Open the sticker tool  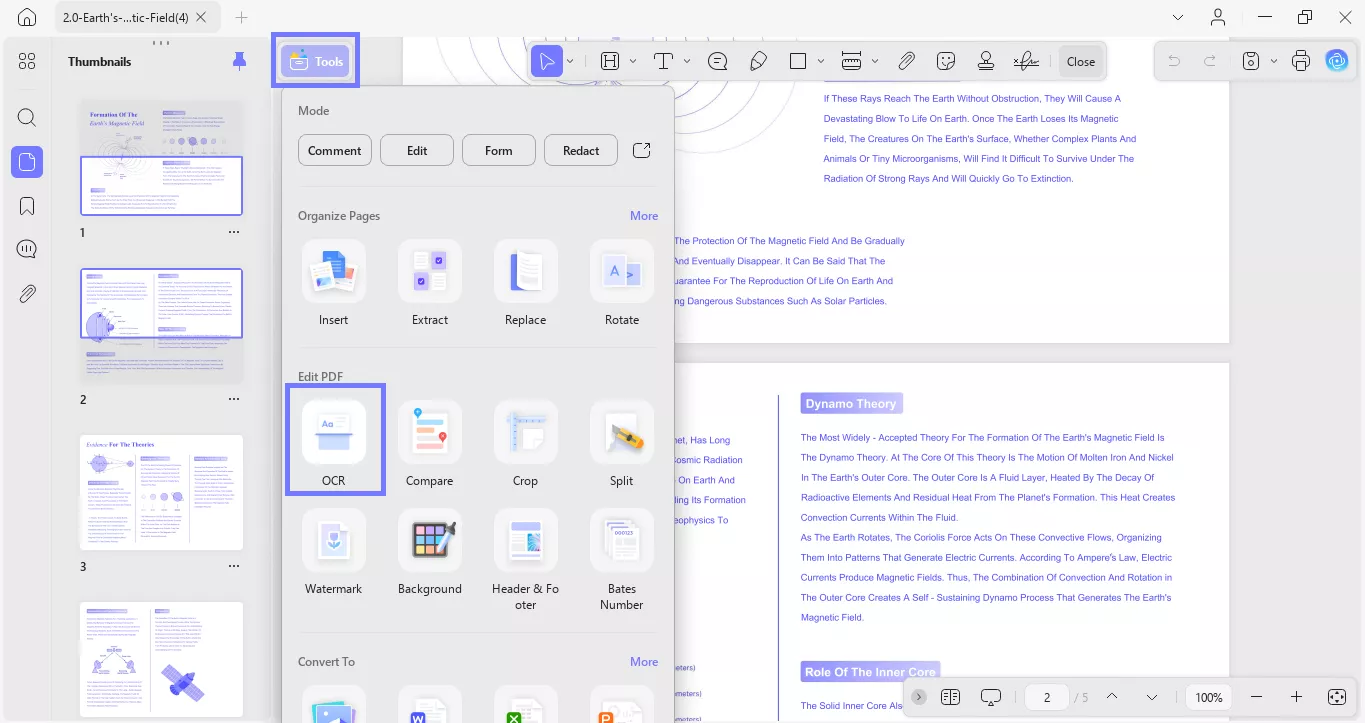(946, 61)
